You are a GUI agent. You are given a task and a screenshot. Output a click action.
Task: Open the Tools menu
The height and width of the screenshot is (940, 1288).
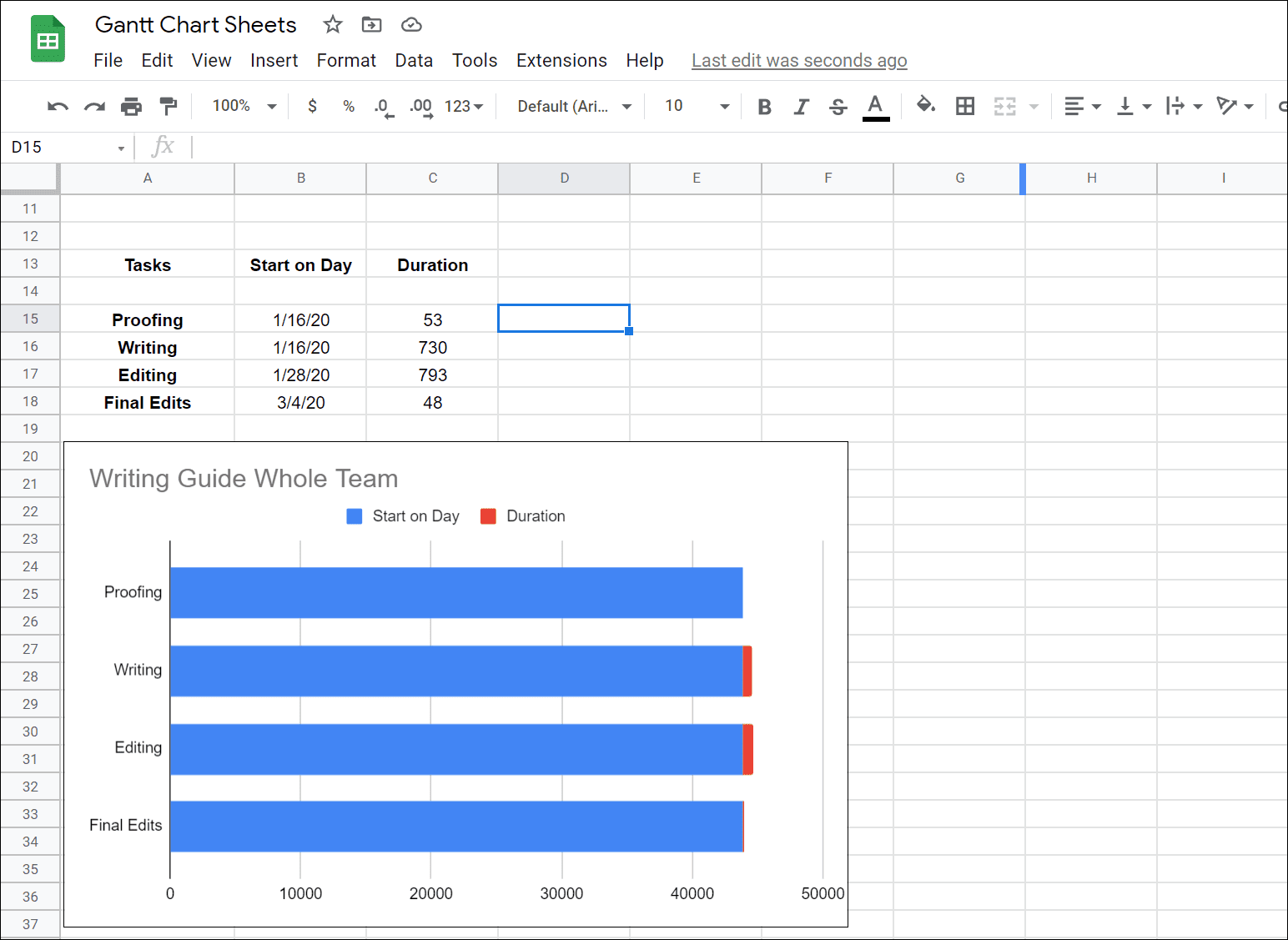pyautogui.click(x=475, y=60)
